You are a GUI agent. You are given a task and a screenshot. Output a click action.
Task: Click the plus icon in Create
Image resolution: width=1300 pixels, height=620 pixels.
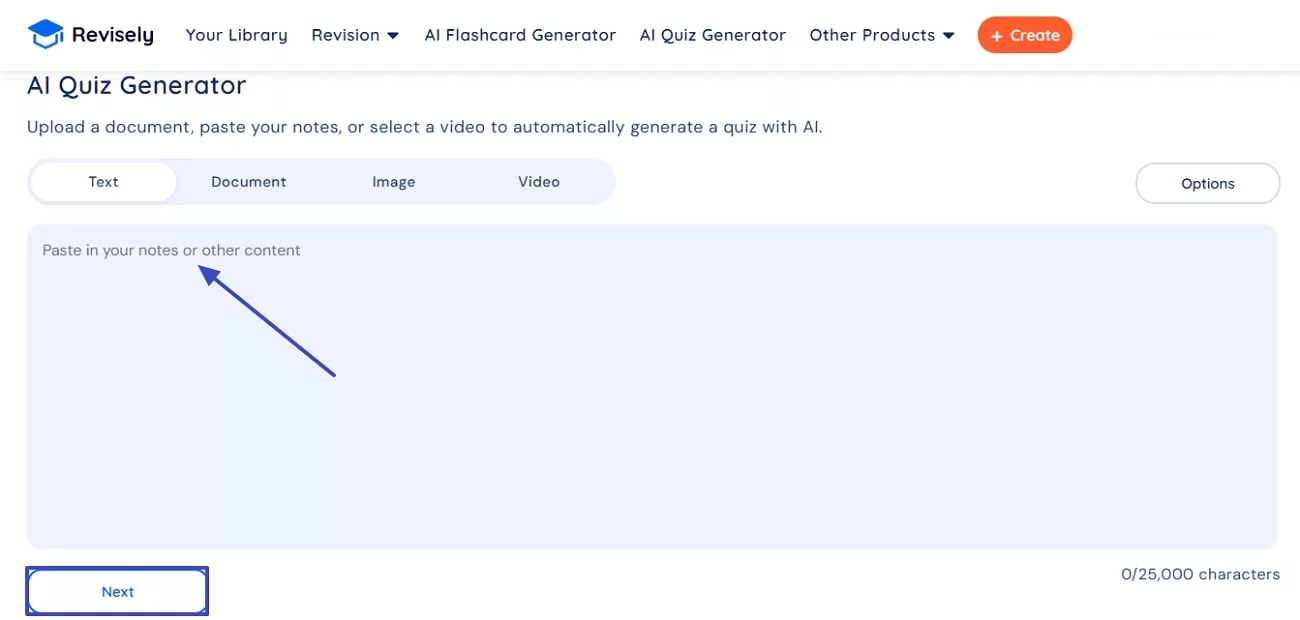point(996,36)
